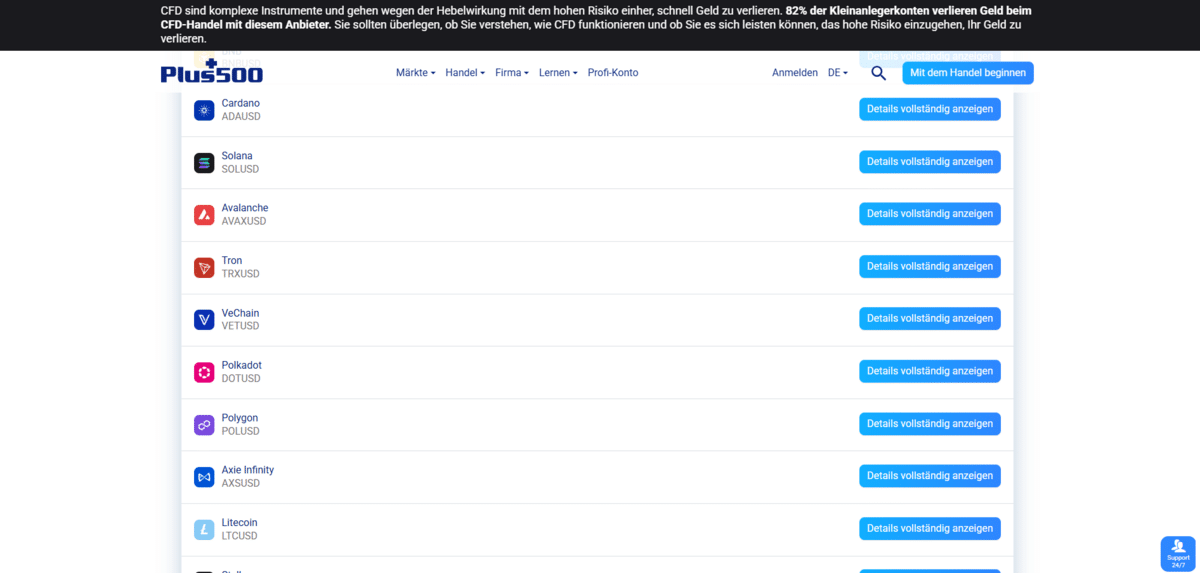Click the Cardano coin icon
The image size is (1200, 573).
tap(204, 110)
